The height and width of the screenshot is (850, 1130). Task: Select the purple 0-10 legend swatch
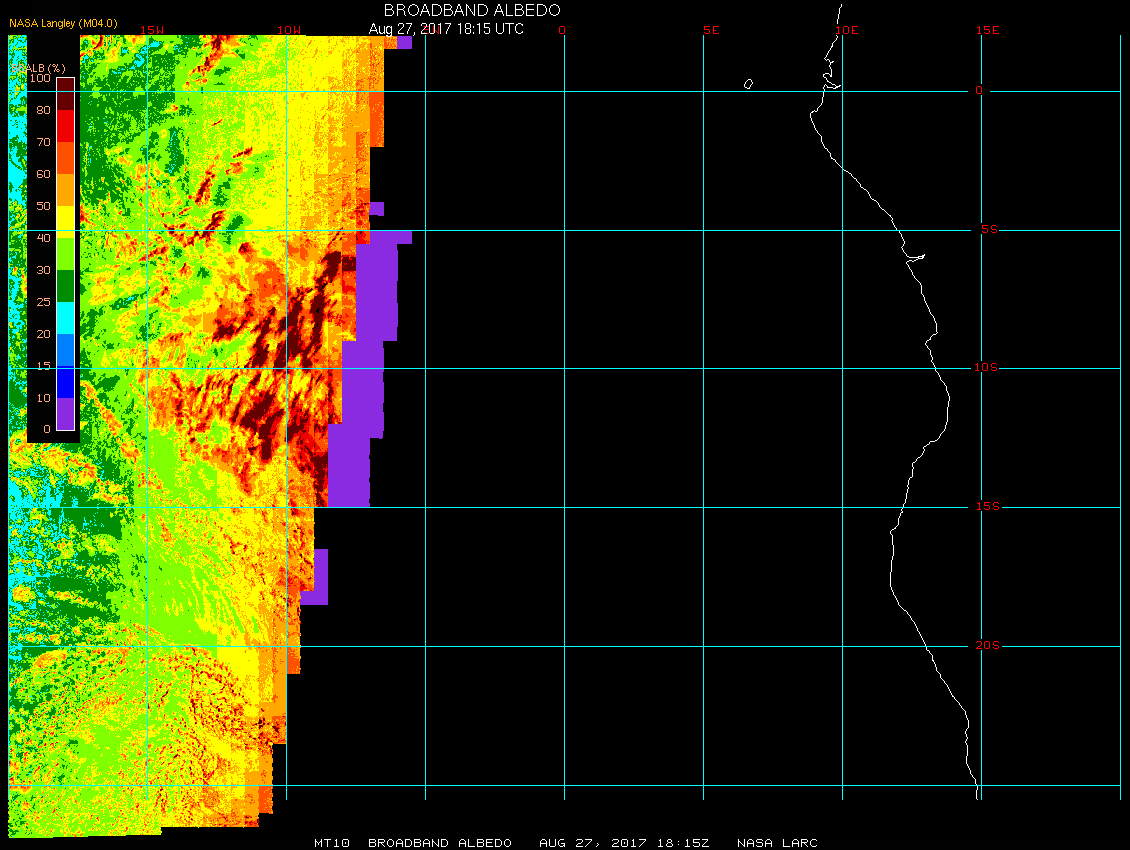pos(66,414)
